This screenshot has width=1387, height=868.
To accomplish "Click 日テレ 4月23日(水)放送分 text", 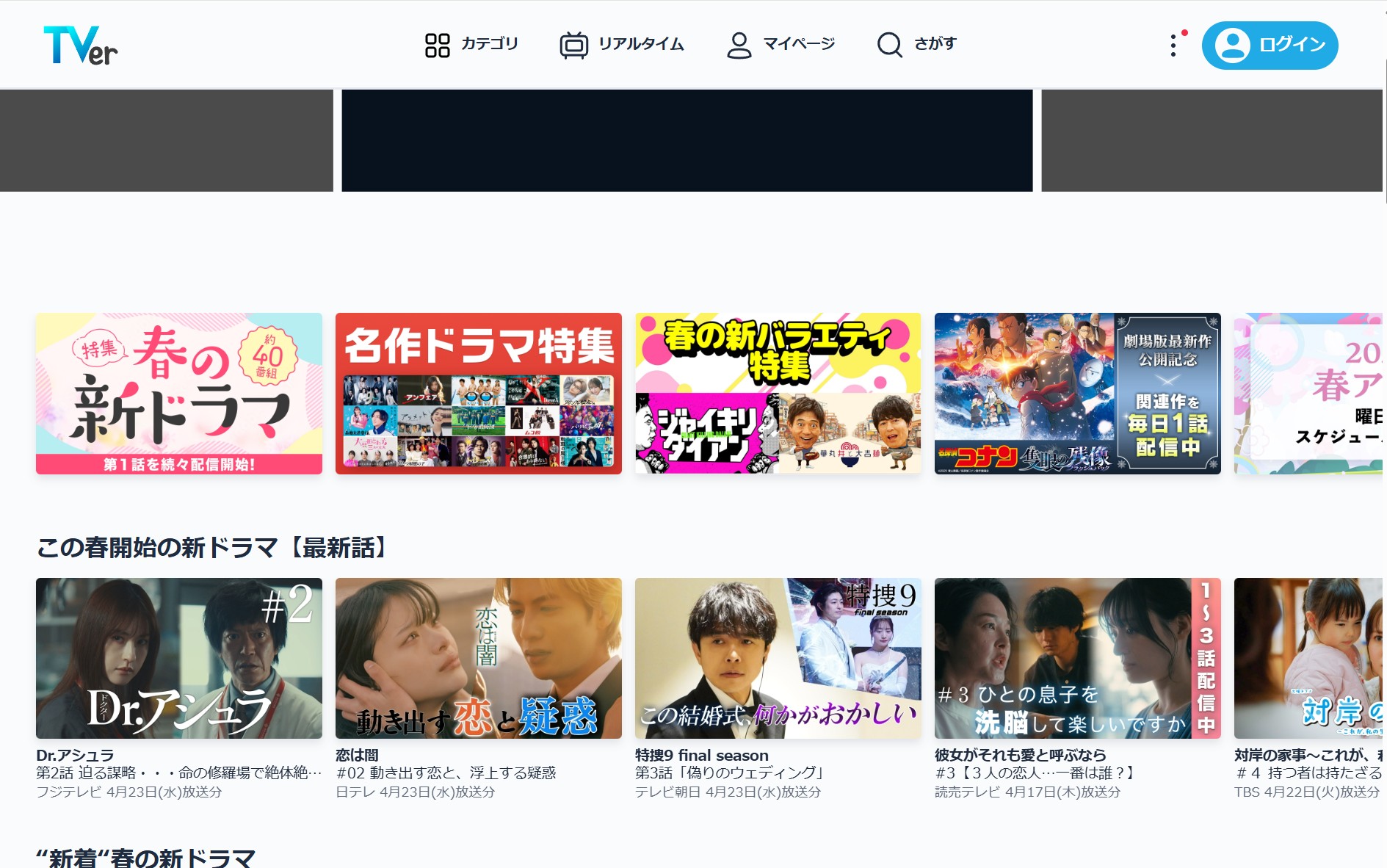I will (x=416, y=792).
